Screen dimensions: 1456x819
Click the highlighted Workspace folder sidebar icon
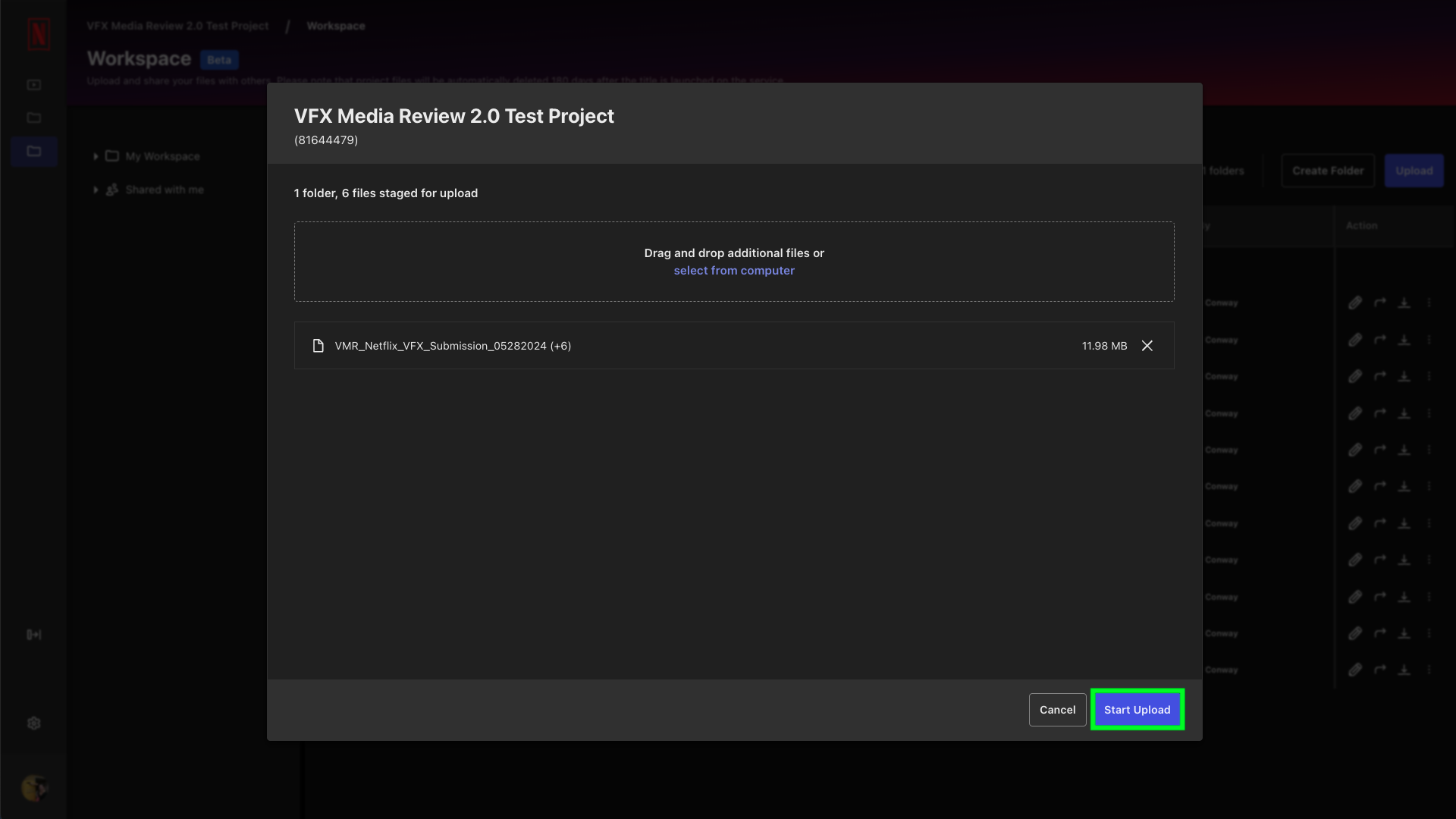[x=34, y=152]
